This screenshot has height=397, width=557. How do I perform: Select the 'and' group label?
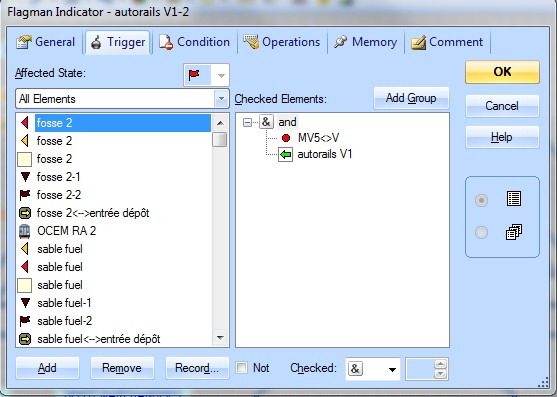coord(287,122)
